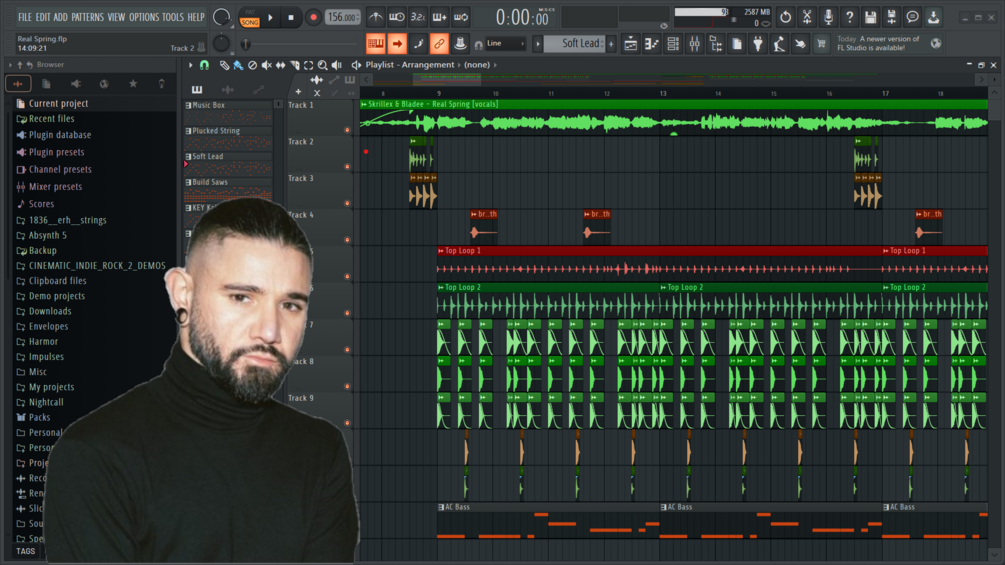Select the playlist slice tool
Screen dimensions: 1005x565
pyautogui.click(x=295, y=65)
